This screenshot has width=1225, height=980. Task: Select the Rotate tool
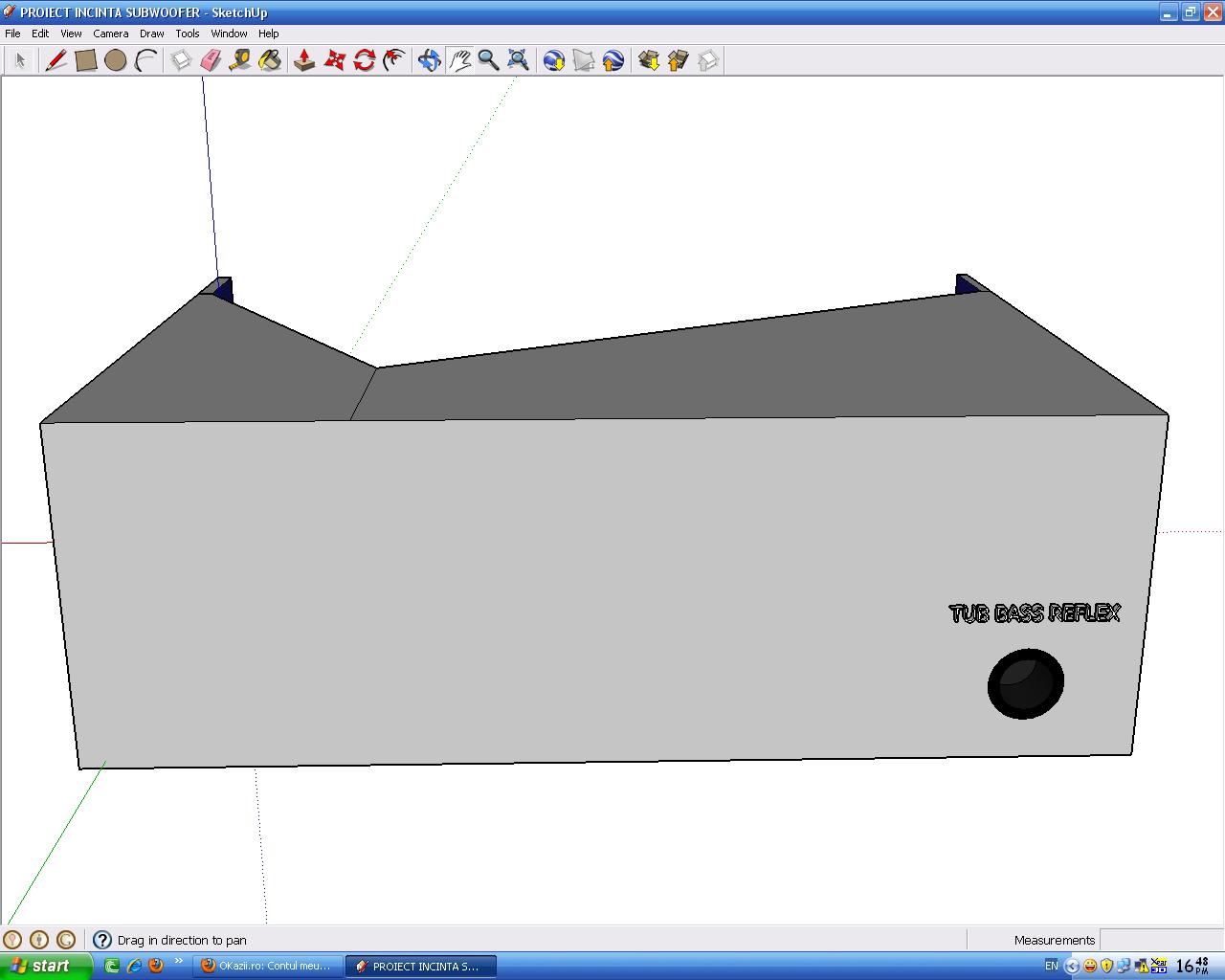[x=364, y=60]
